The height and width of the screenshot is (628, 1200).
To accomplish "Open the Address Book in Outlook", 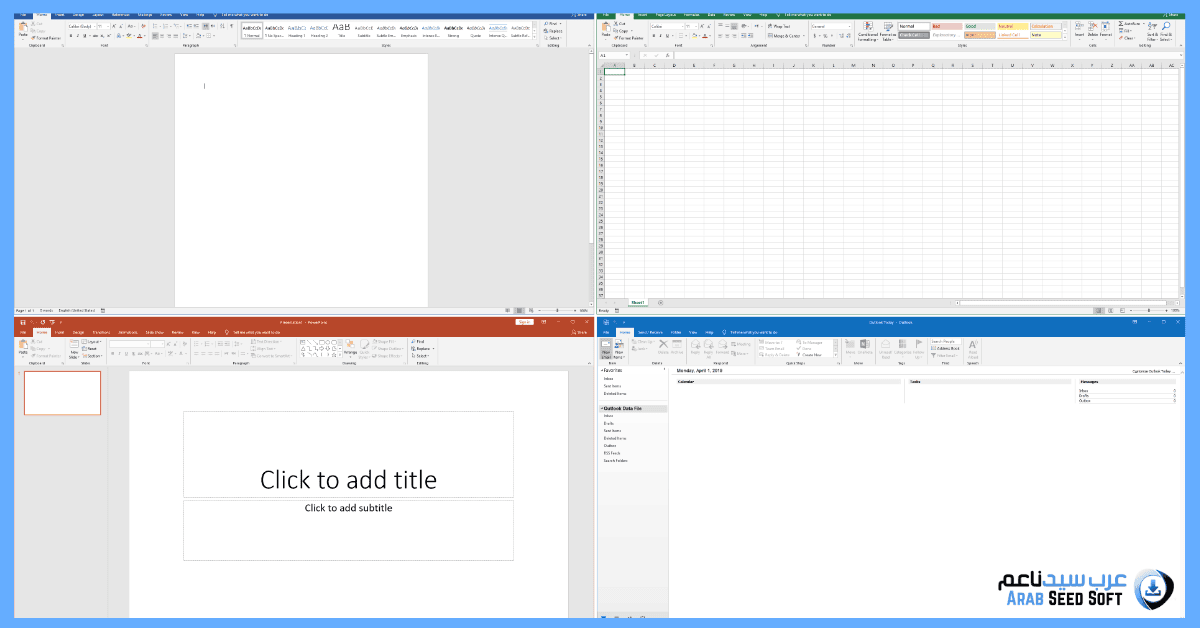I will coord(949,348).
